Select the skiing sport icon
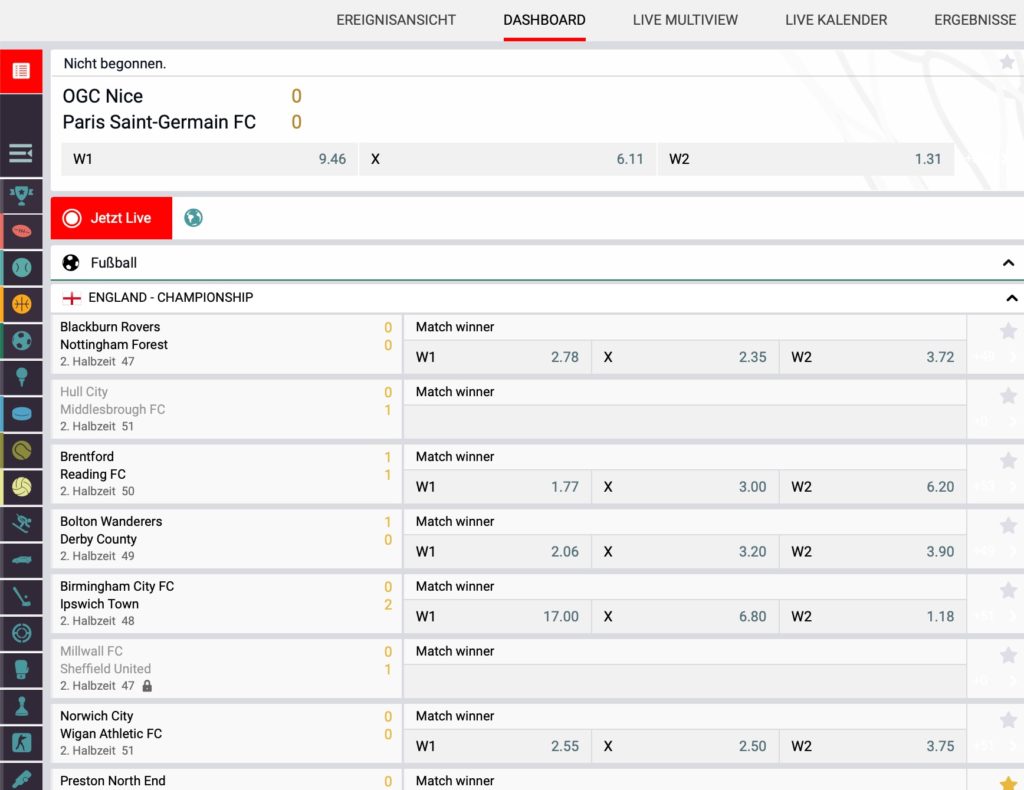The width and height of the screenshot is (1024, 790). click(21, 524)
